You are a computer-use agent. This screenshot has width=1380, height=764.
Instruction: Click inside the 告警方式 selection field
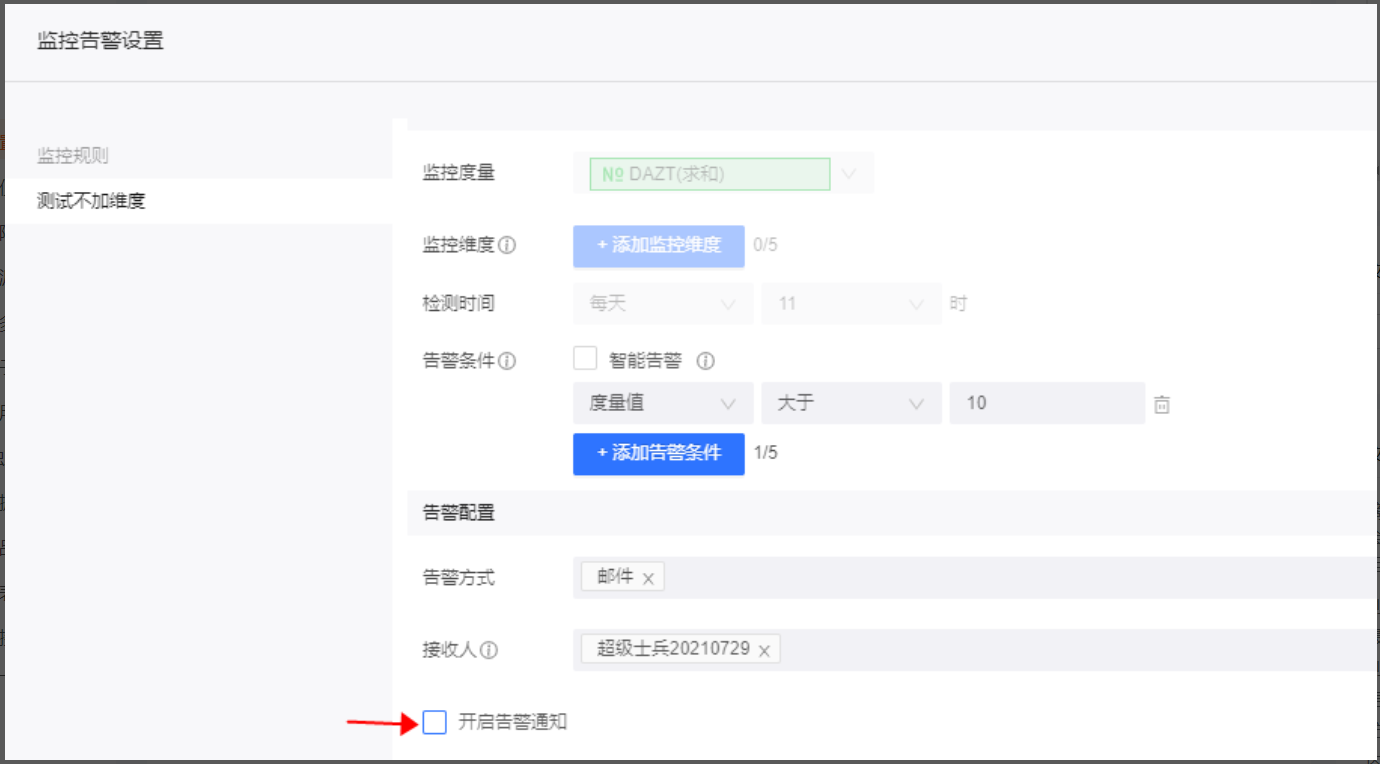[x=1000, y=578]
